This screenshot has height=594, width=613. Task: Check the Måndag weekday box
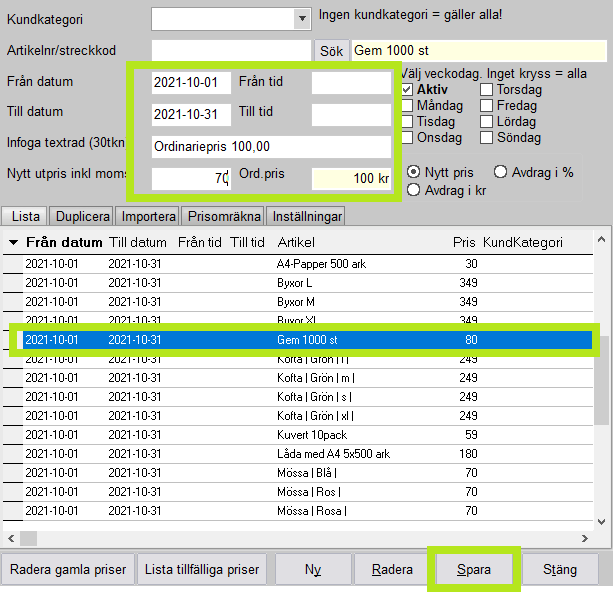point(407,106)
